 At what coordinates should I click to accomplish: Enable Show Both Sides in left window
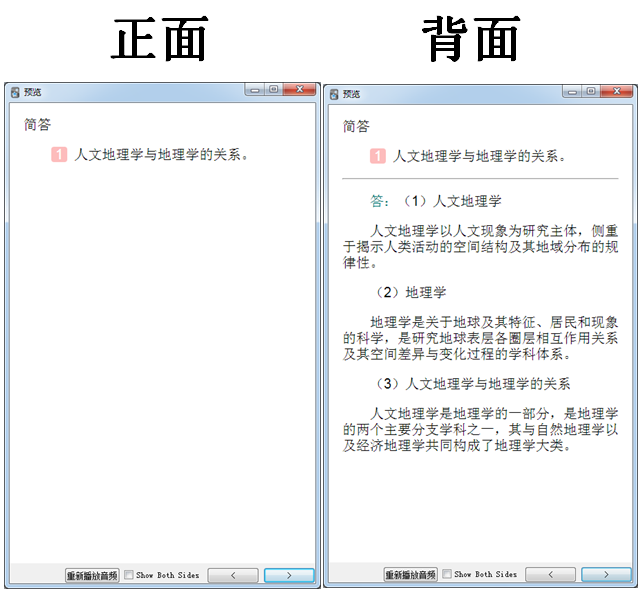129,575
